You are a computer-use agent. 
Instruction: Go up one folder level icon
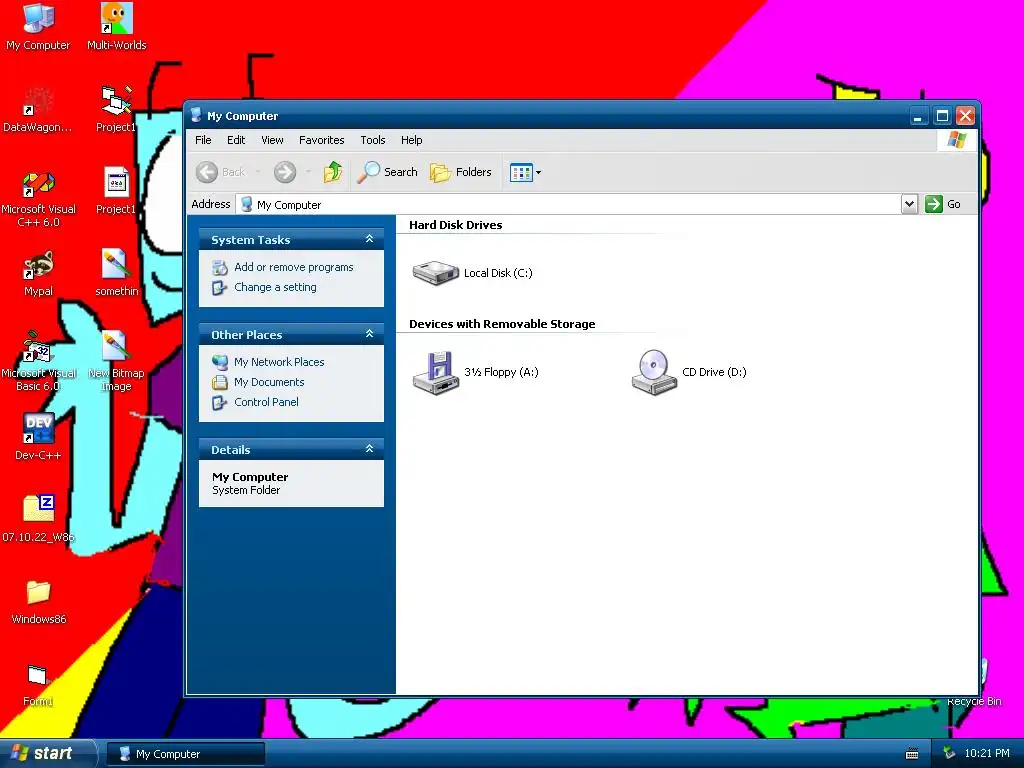point(333,172)
